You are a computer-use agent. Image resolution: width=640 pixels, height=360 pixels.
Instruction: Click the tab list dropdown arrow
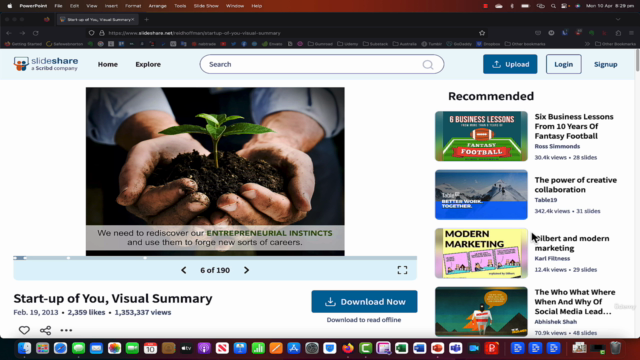coord(618,19)
